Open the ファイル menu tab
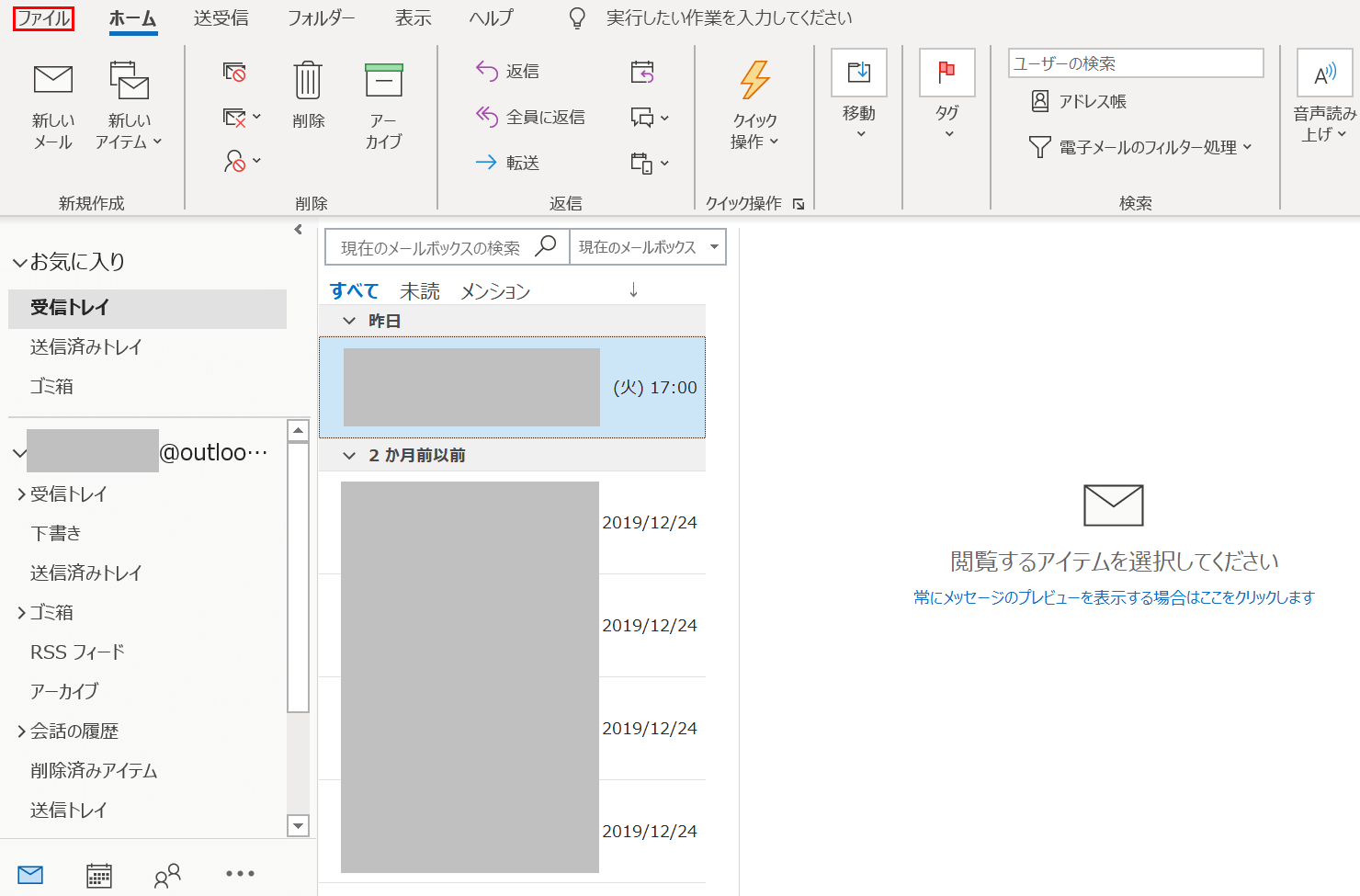1360x896 pixels. 43,18
